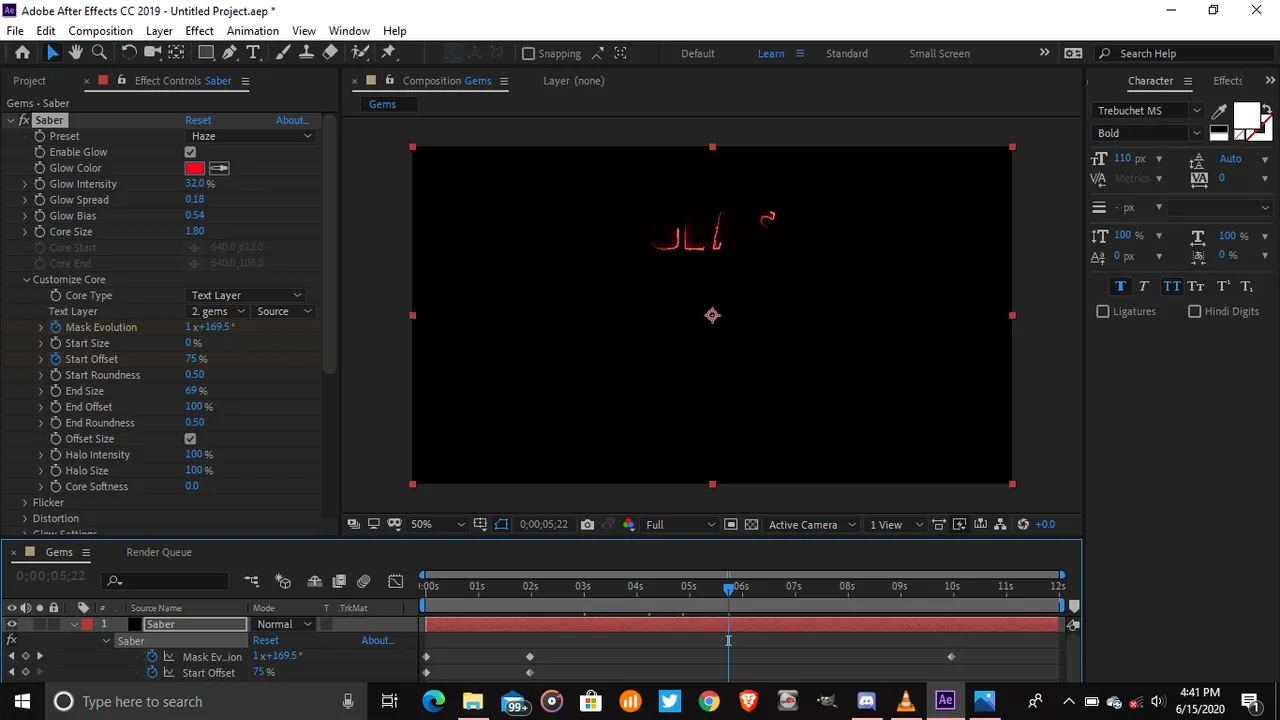Uncheck the Offset Size checkbox

(x=190, y=438)
